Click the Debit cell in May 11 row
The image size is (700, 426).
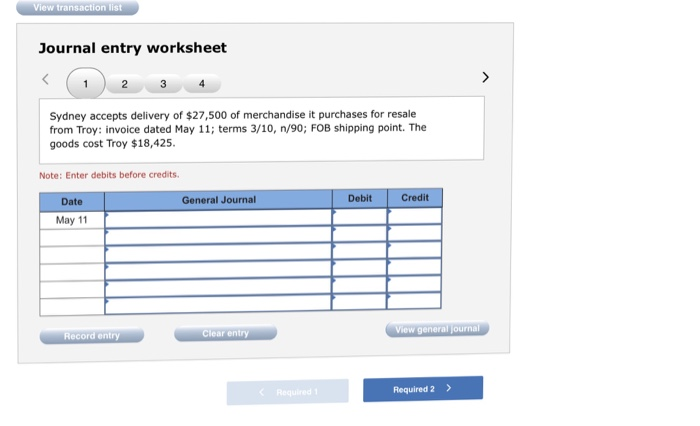pos(359,217)
